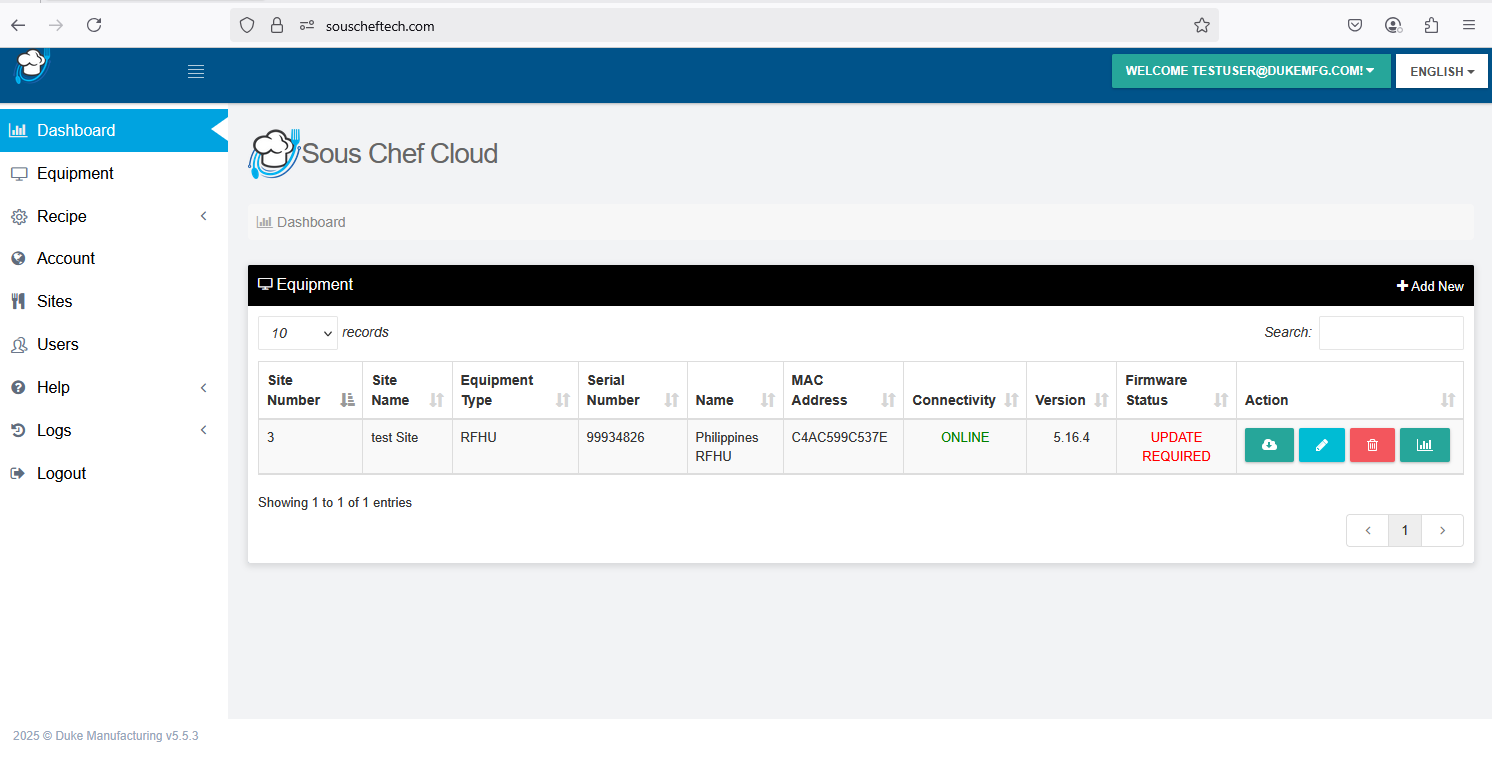Select page 1 in the pagination
Image resolution: width=1492 pixels, height=760 pixels.
coord(1405,530)
